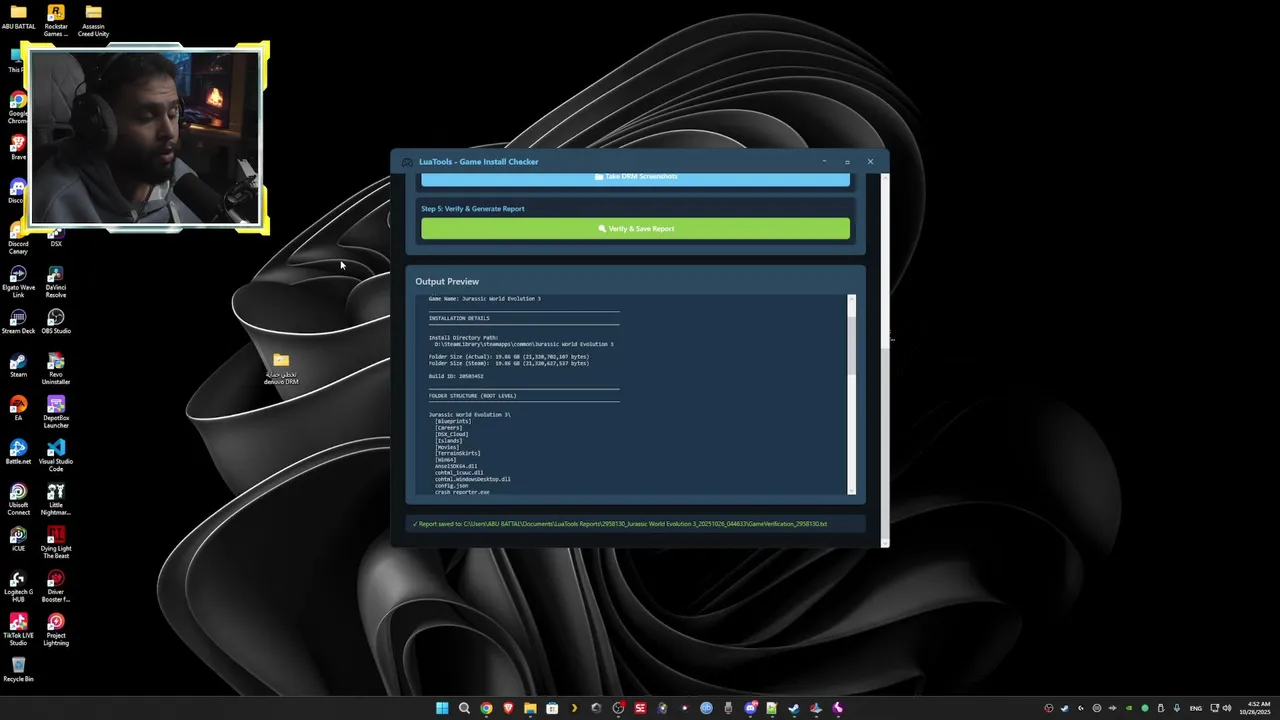Open Discord from the taskbar
Image resolution: width=1280 pixels, height=720 pixels.
[750, 708]
